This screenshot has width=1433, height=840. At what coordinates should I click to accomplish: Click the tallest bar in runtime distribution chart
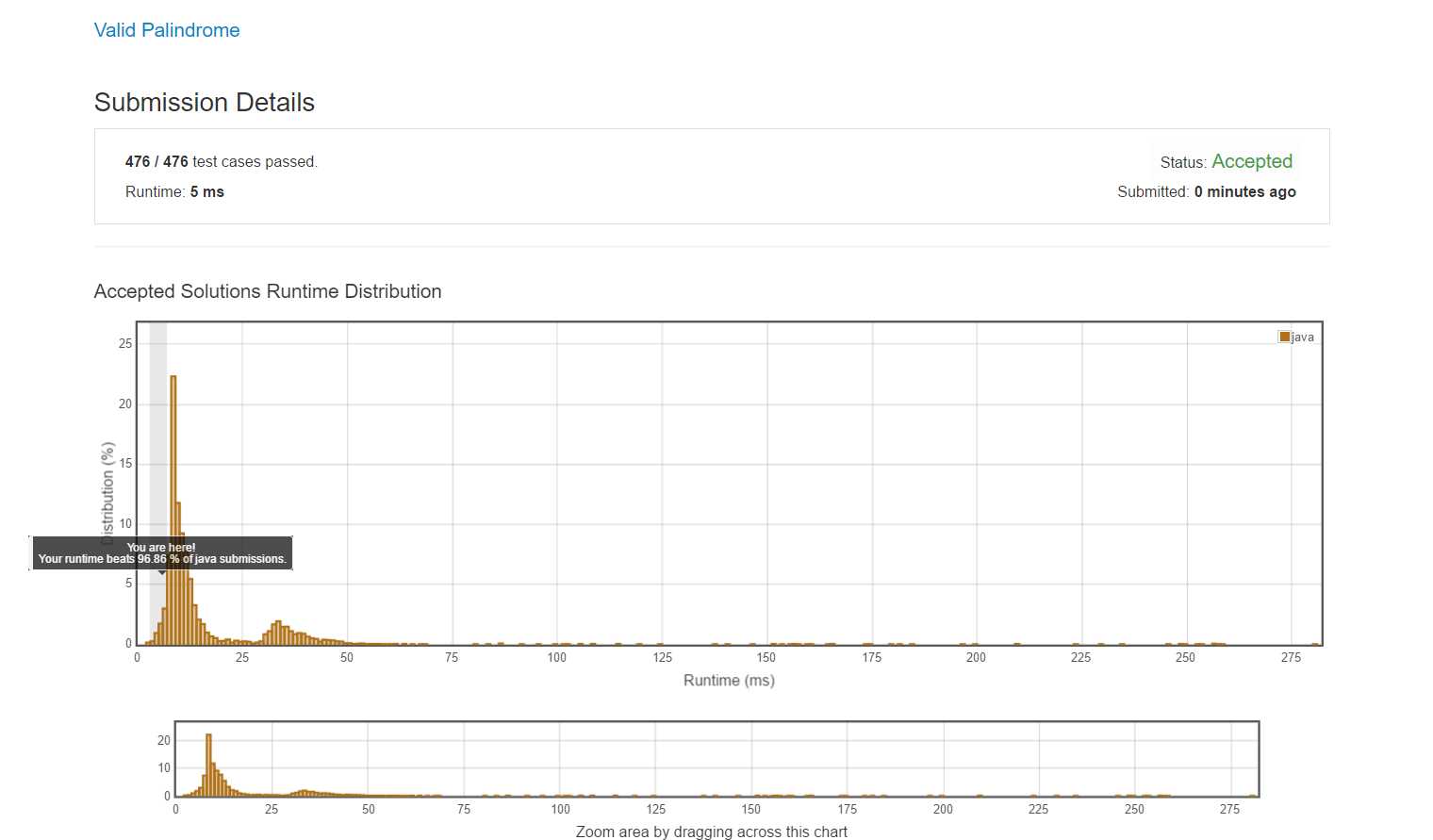(x=173, y=509)
